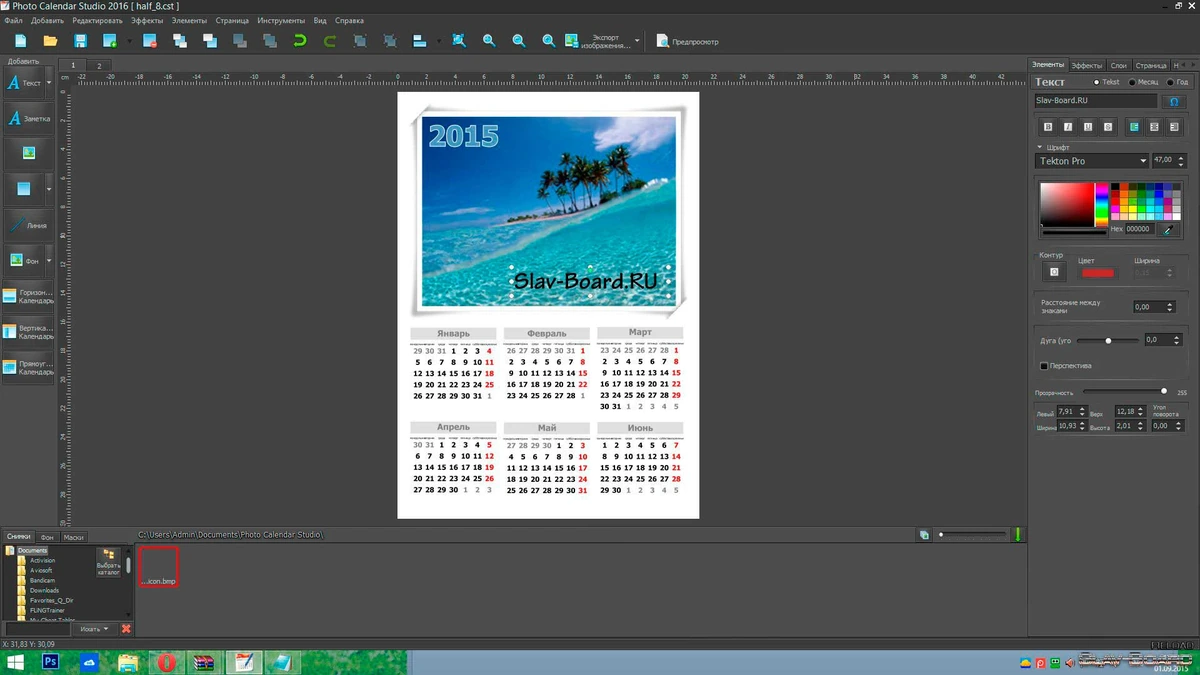This screenshot has width=1200, height=675.
Task: Click the Экспорт изображения toolbar button
Action: pos(598,41)
